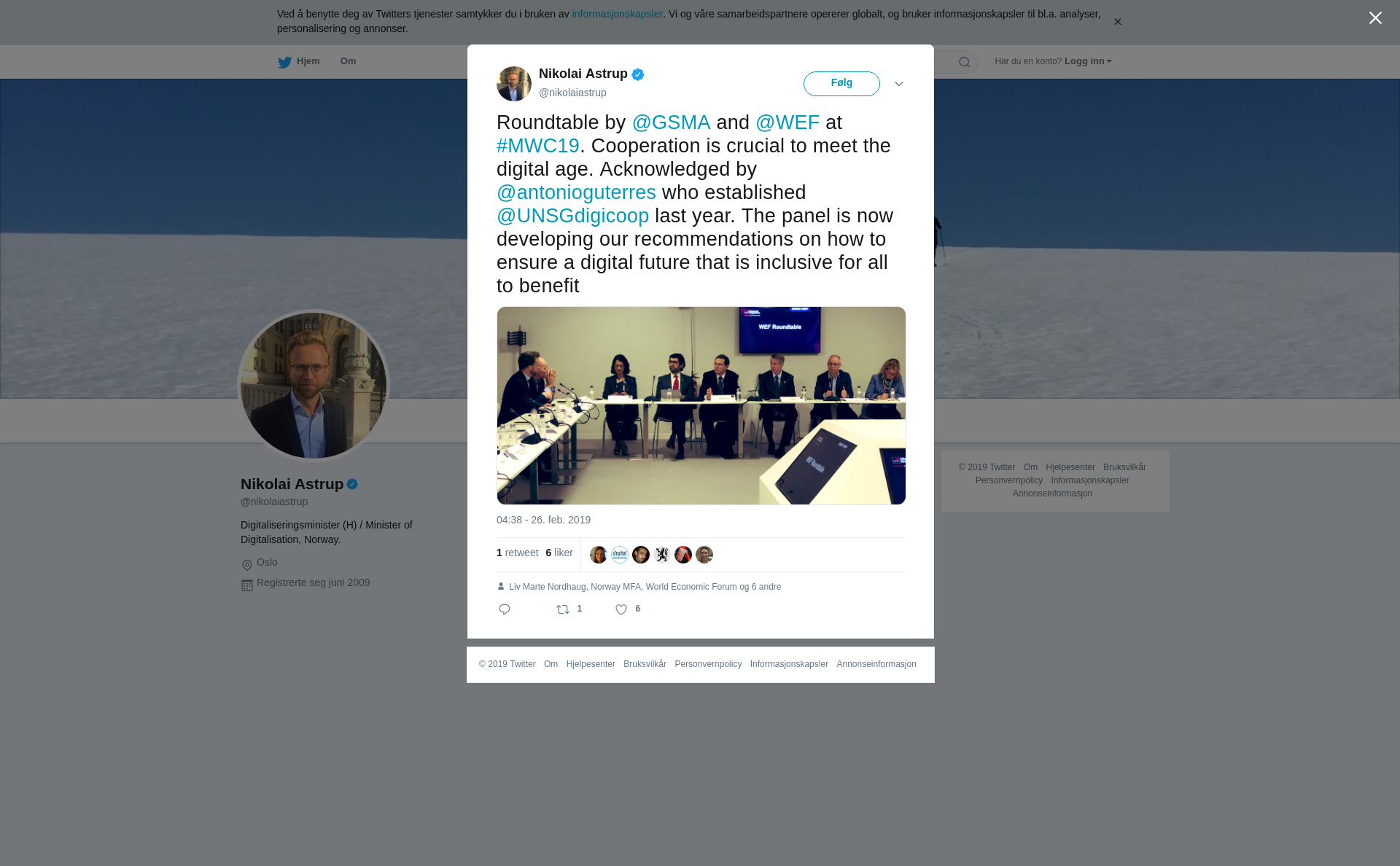Expand the tweet options chevron beside Følg

click(899, 84)
